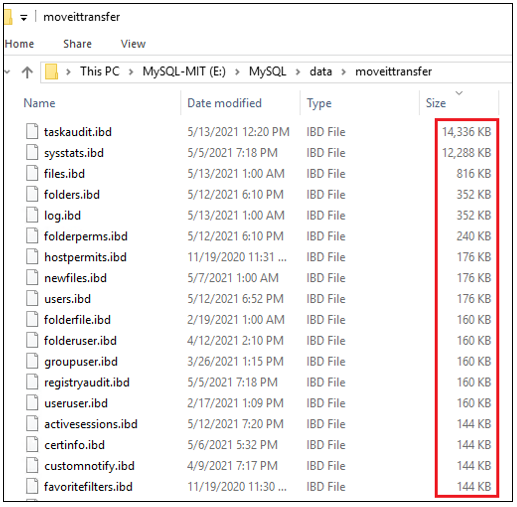Image resolution: width=517 pixels, height=507 pixels.
Task: Sort by the Size column header
Action: coord(436,103)
